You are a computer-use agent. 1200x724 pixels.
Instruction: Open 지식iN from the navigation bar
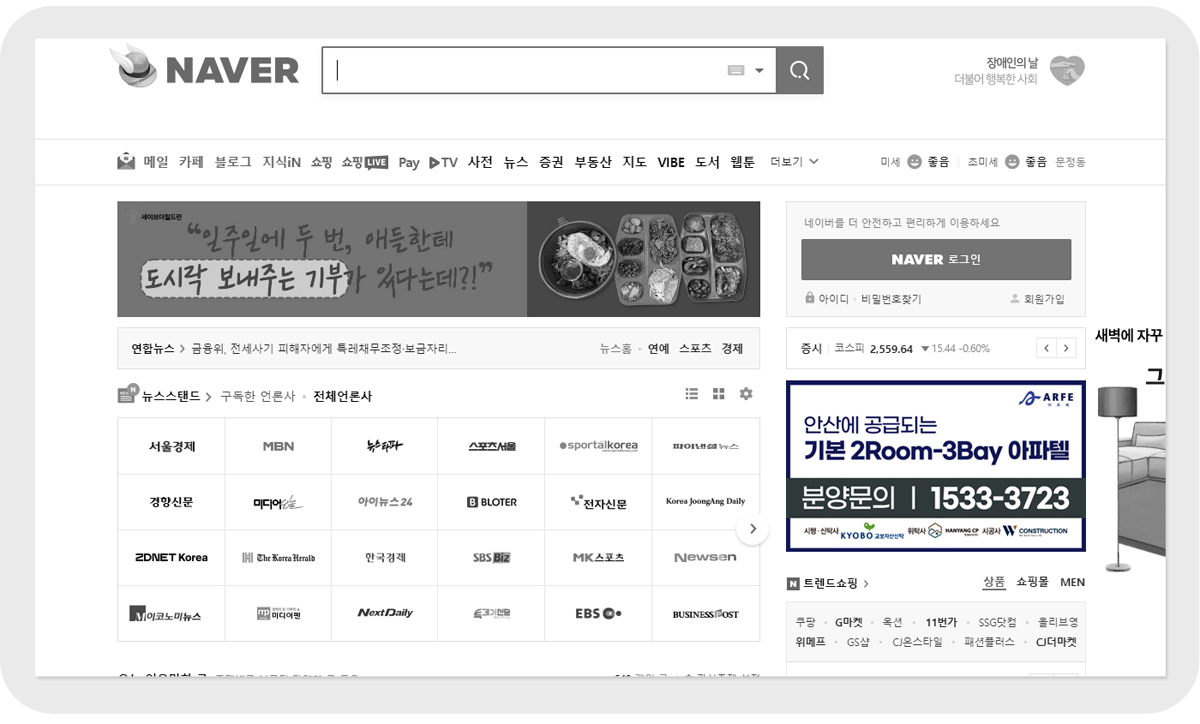(282, 162)
